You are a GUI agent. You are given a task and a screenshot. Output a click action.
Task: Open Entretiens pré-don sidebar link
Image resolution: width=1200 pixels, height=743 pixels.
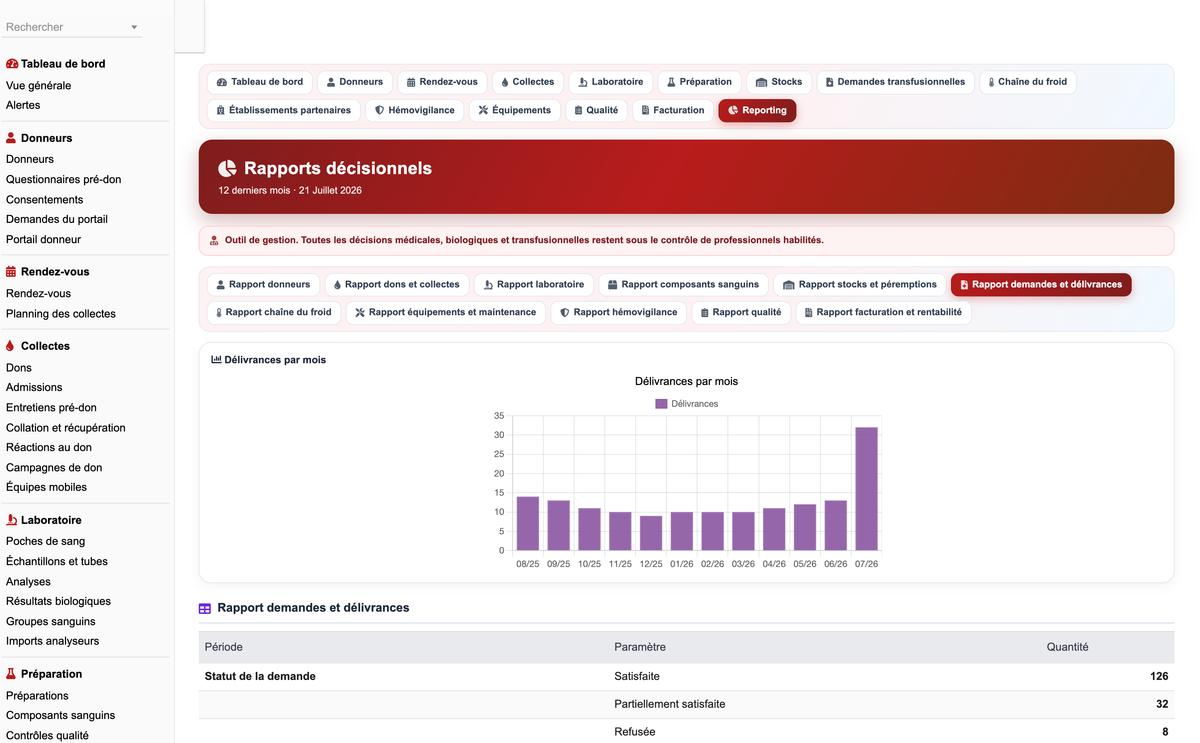[x=51, y=407]
